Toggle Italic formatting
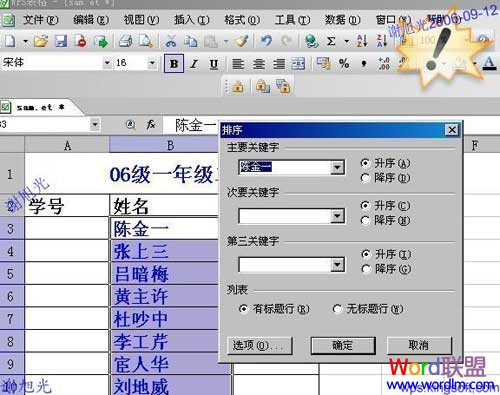Image resolution: width=500 pixels, height=395 pixels. [194, 64]
